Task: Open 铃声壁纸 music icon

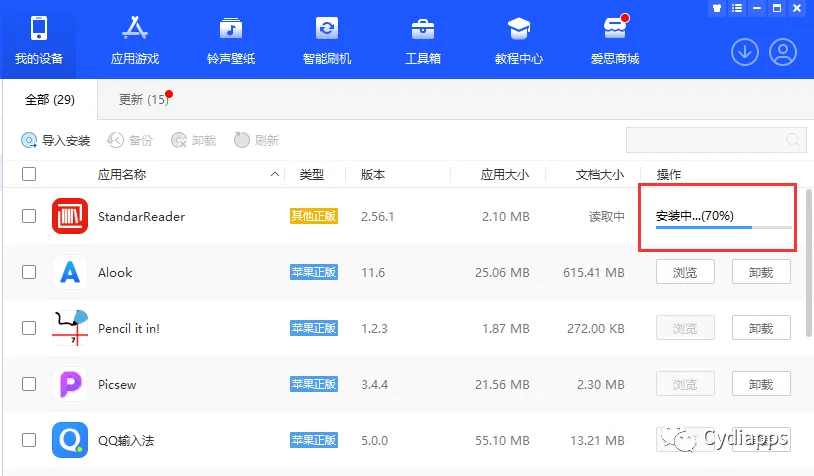Action: 230,28
